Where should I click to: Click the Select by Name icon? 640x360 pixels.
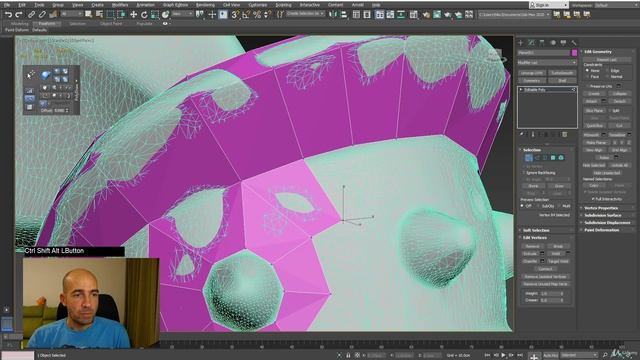click(x=99, y=15)
